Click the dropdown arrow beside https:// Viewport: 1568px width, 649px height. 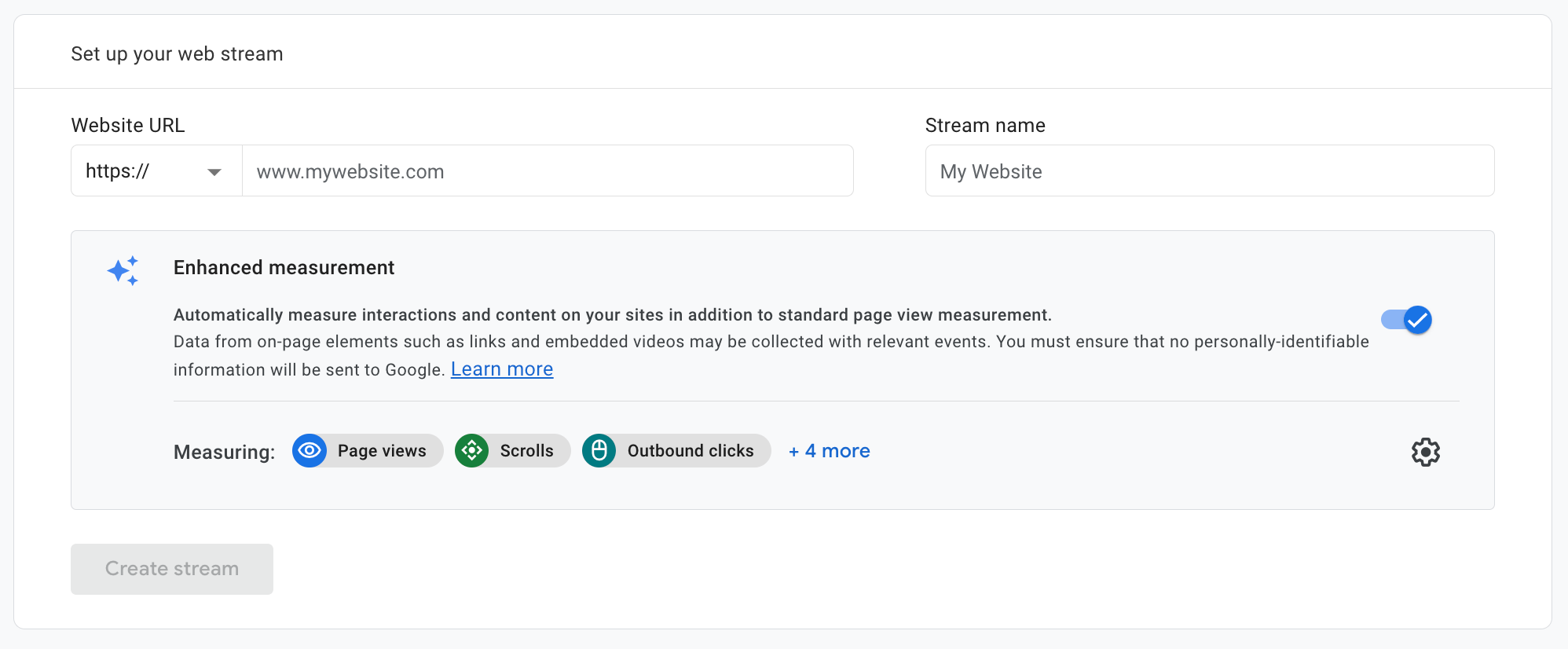[214, 172]
